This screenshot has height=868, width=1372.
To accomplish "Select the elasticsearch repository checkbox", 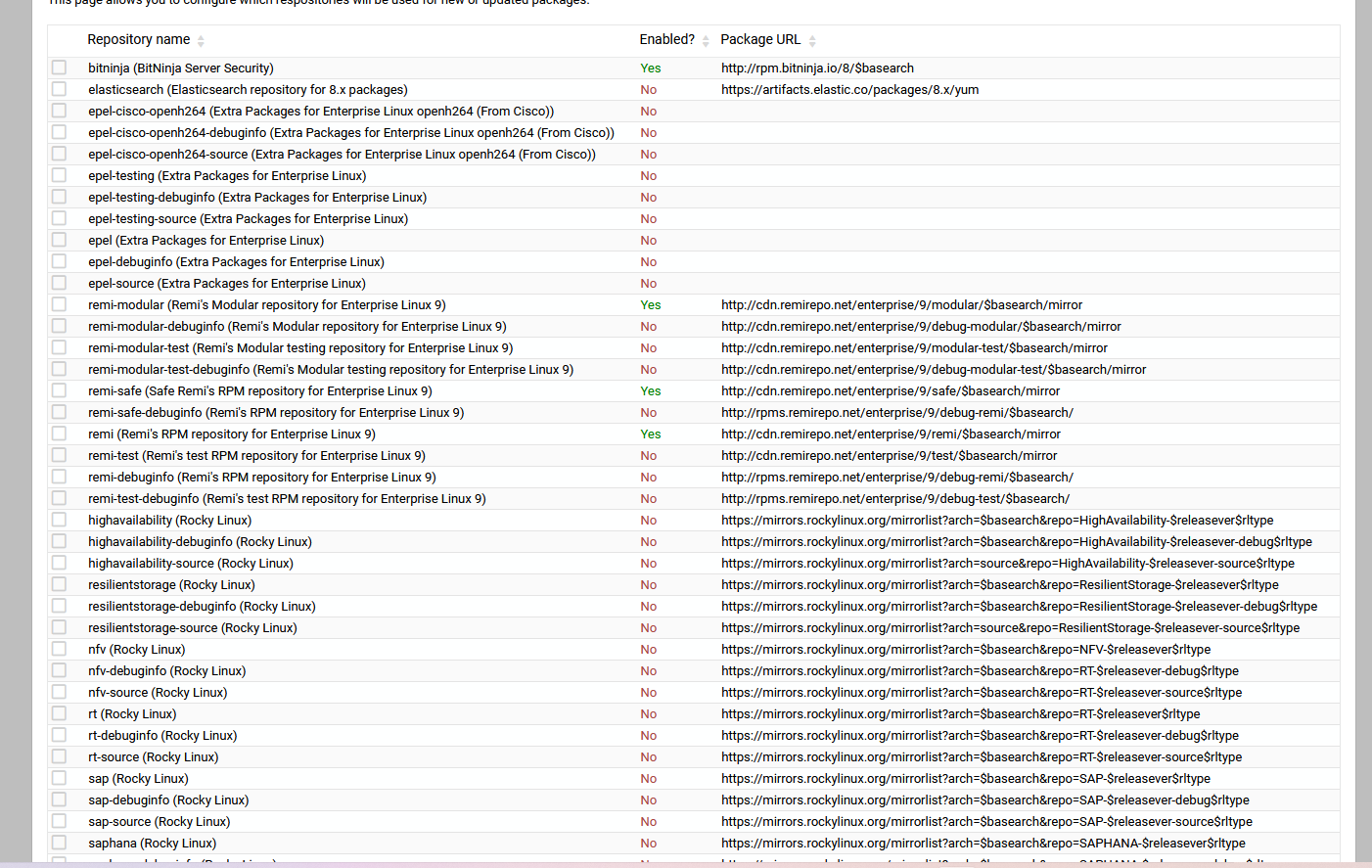I will [x=60, y=89].
